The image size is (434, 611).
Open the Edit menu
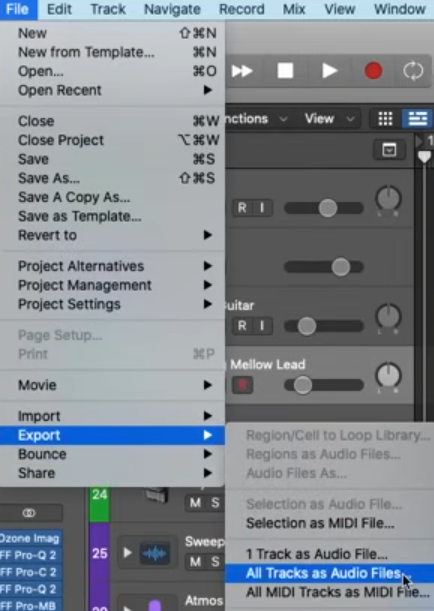tap(59, 9)
